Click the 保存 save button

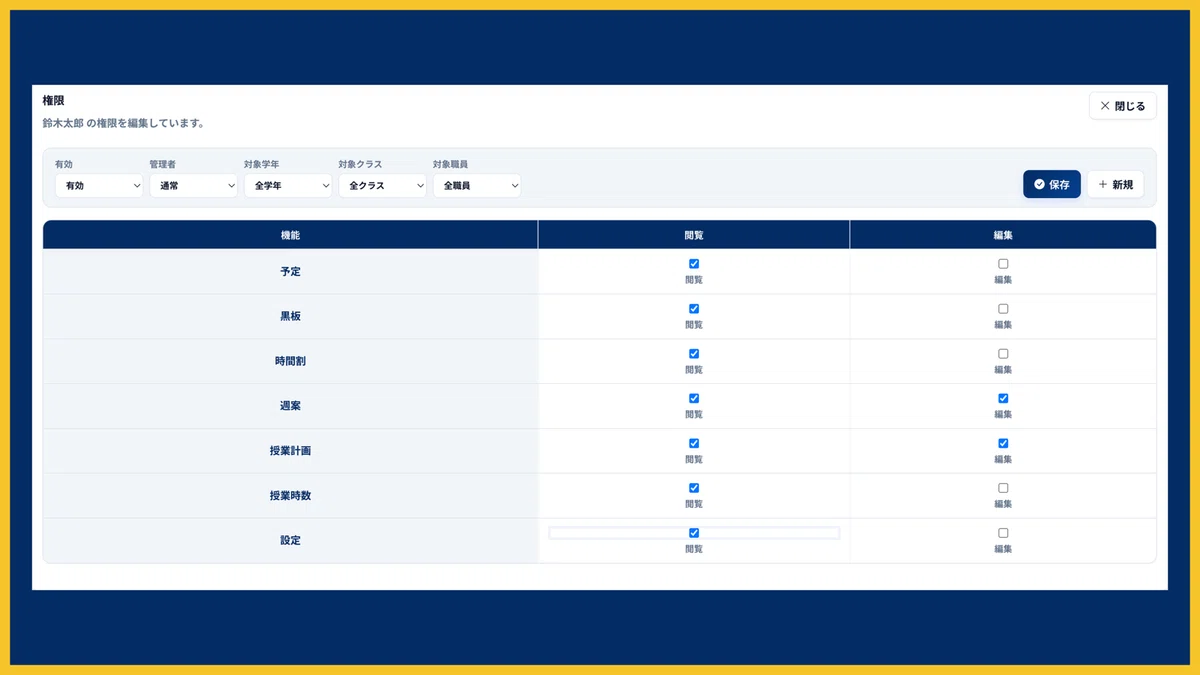[1051, 184]
